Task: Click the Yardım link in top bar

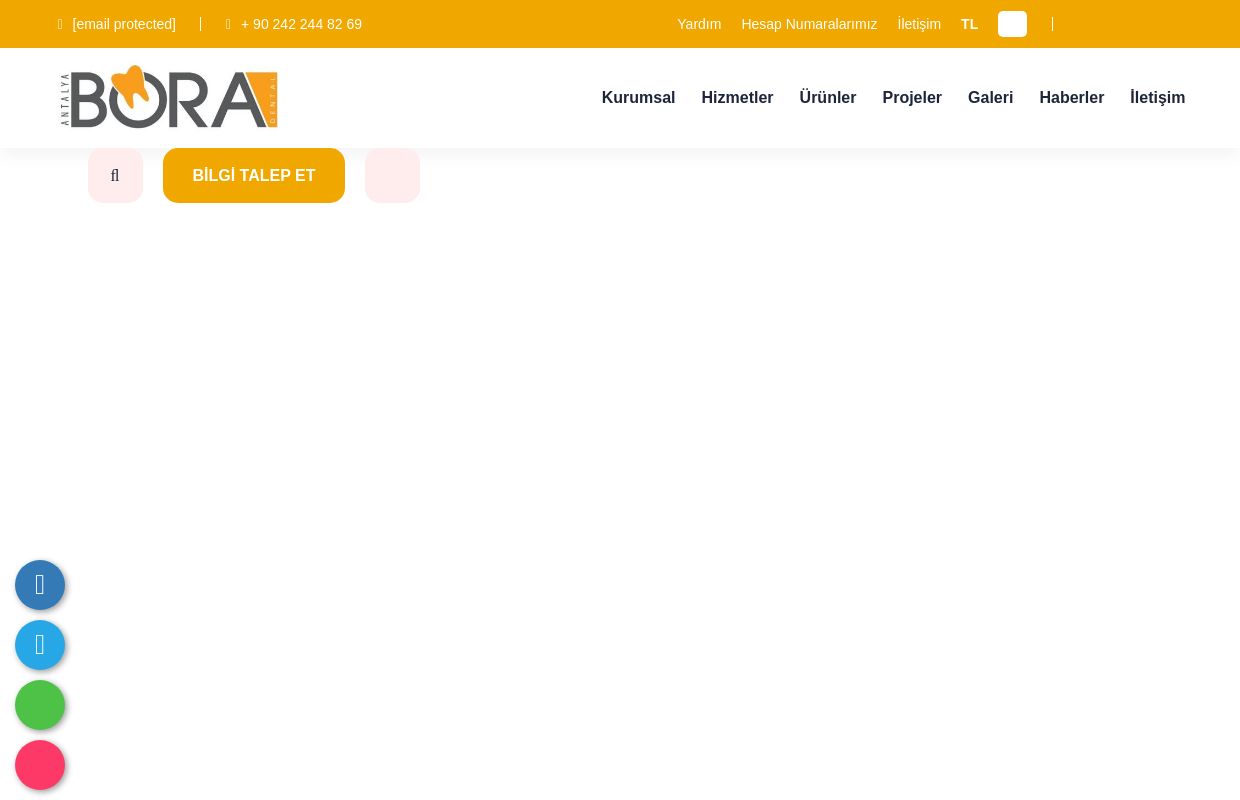Action: pos(699,24)
